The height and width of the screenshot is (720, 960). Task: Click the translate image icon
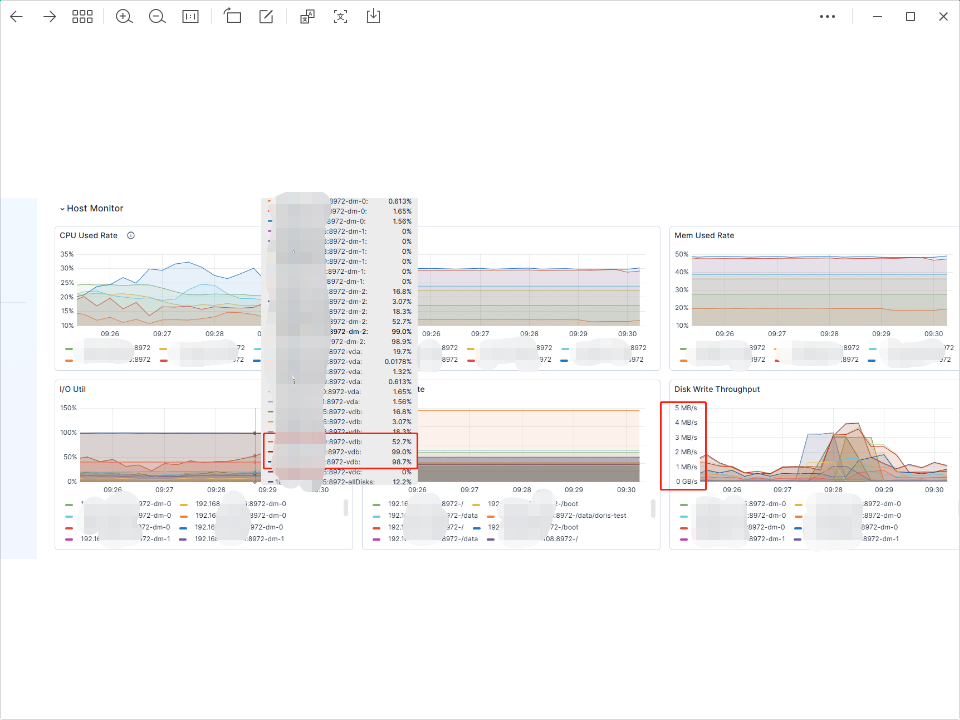307,17
